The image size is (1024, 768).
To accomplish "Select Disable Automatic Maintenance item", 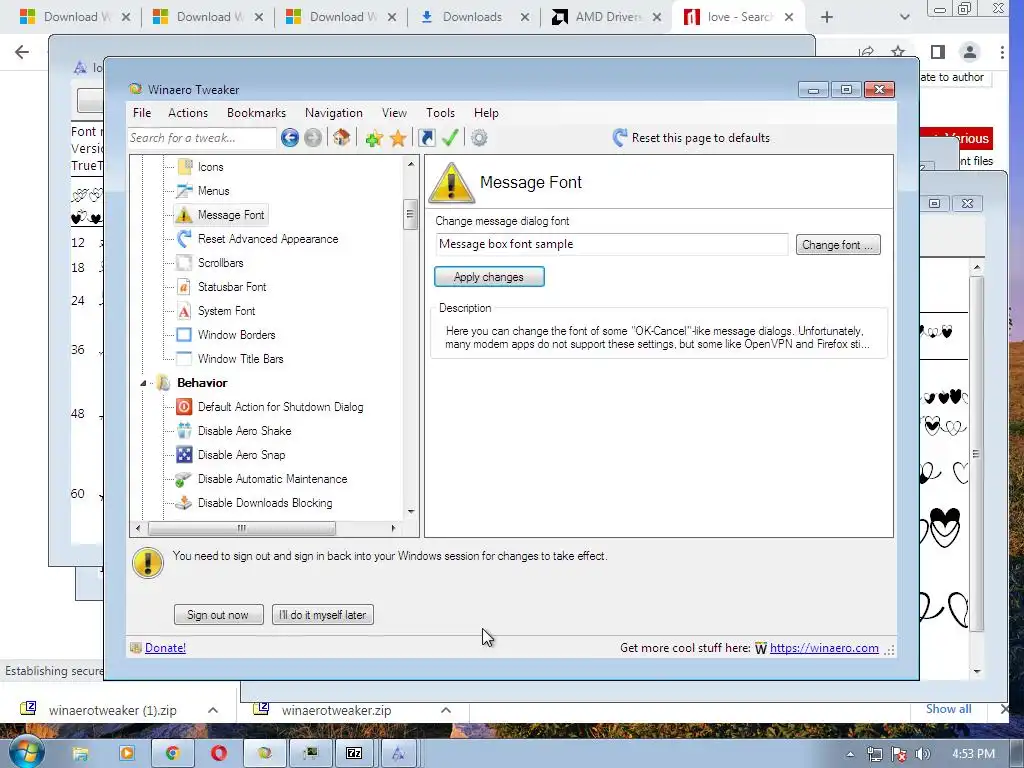I will pos(272,479).
